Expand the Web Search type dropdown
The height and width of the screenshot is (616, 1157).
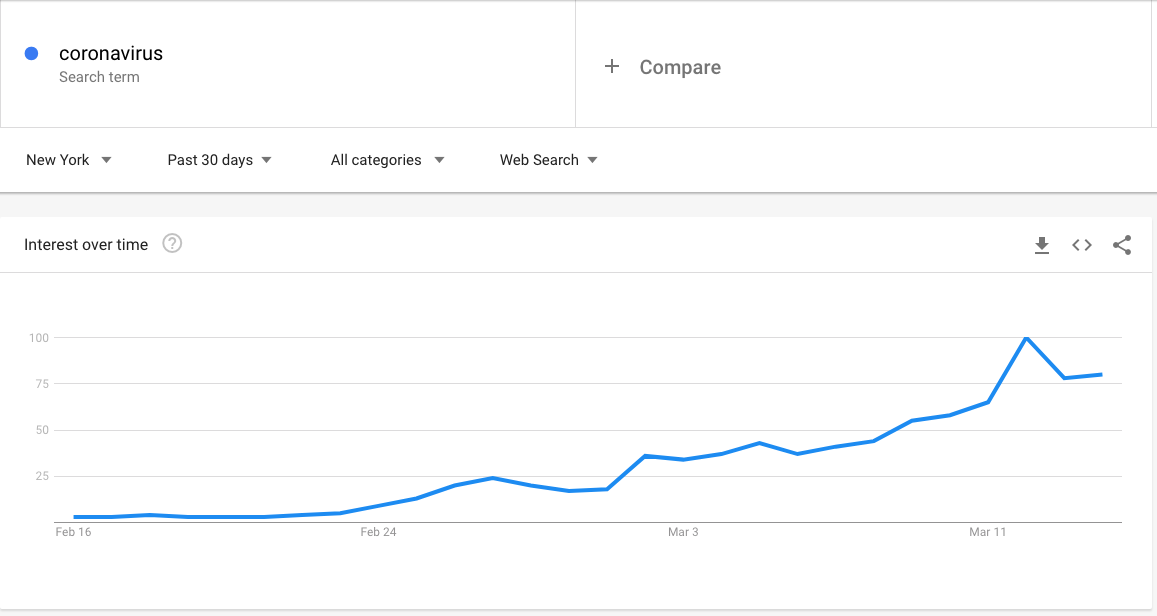pyautogui.click(x=548, y=160)
